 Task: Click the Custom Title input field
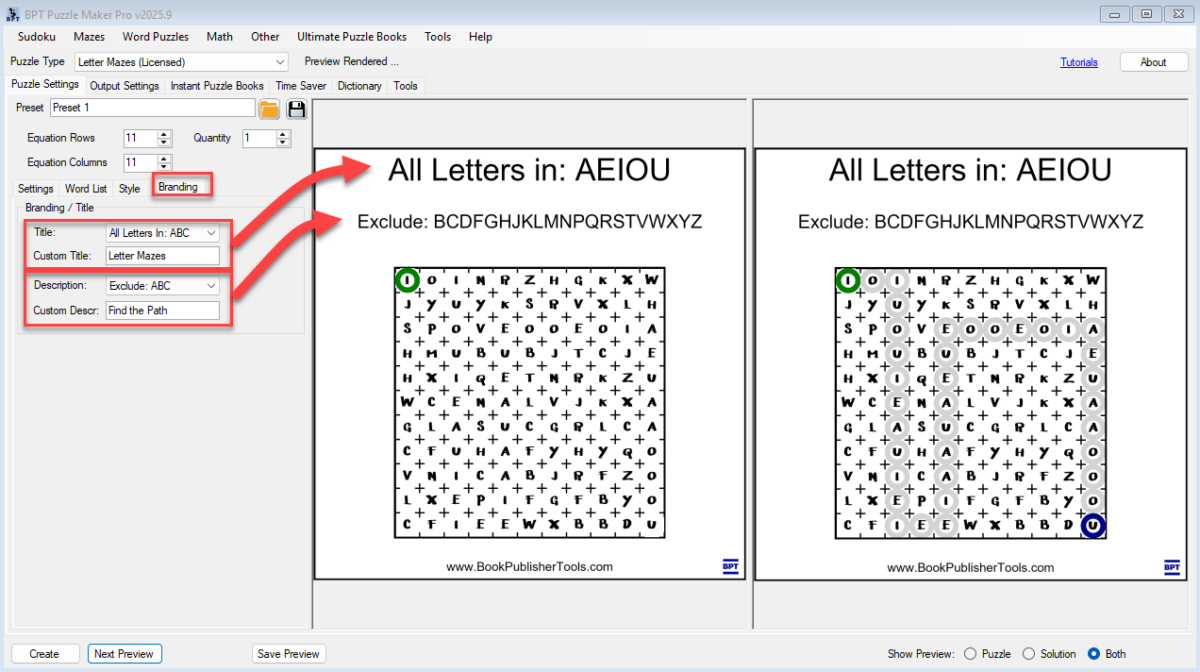pyautogui.click(x=163, y=255)
